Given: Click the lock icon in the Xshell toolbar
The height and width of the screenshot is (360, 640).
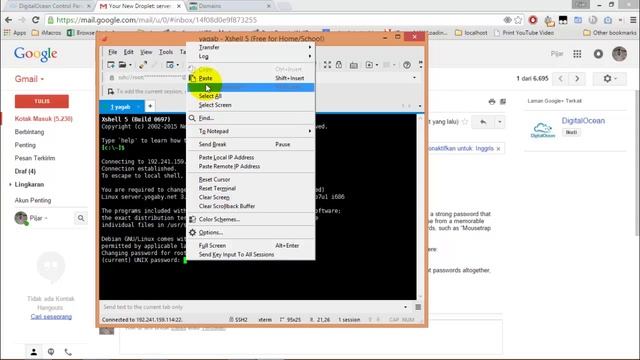Looking at the screenshot, I should [339, 65].
